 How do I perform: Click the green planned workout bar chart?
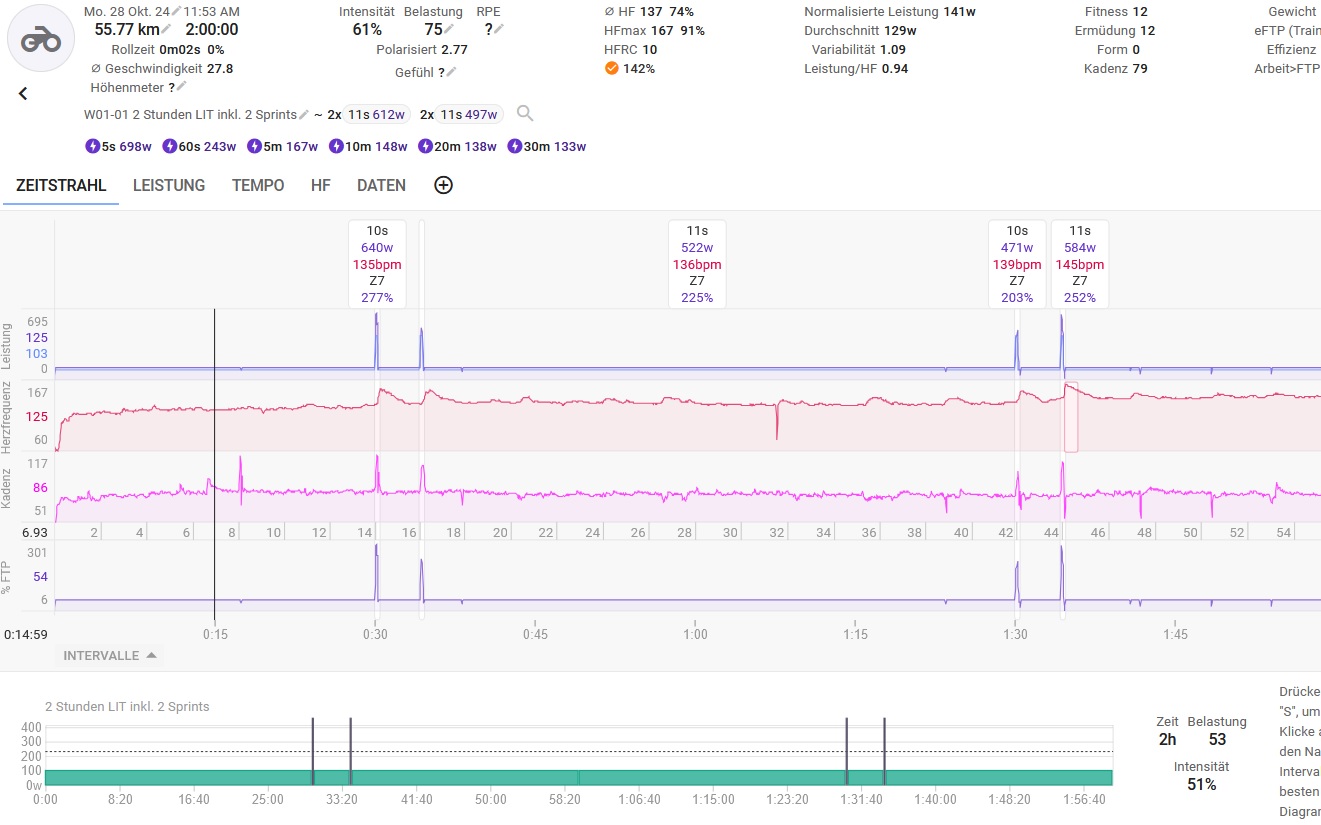click(x=578, y=777)
